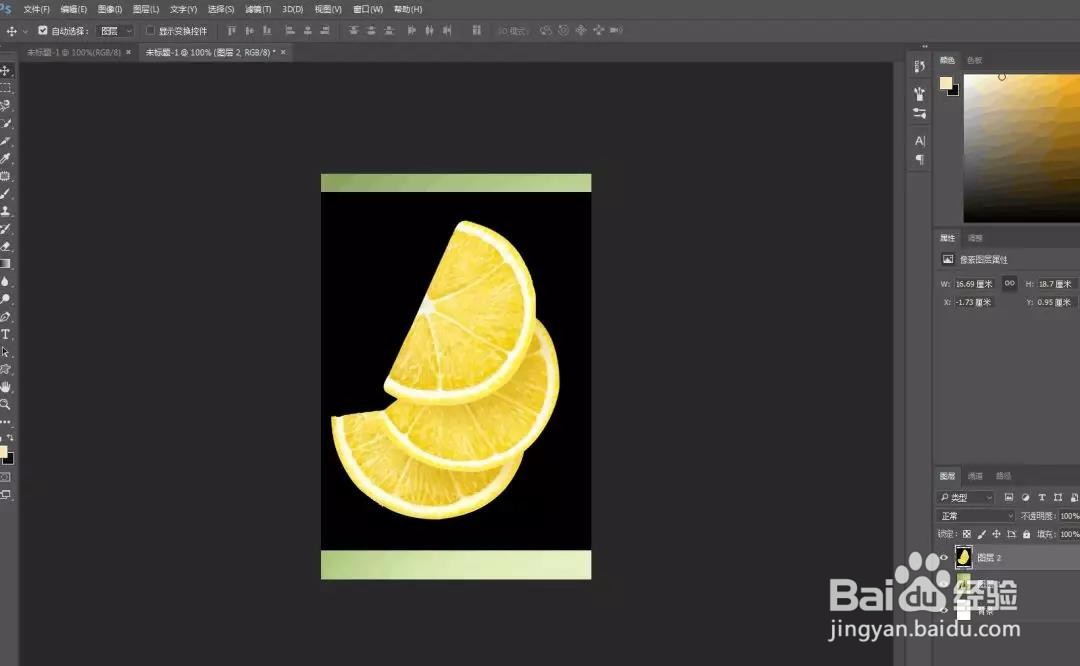Open the 图层 auto-select target dropdown
Viewport: 1080px width, 666px height.
(116, 31)
